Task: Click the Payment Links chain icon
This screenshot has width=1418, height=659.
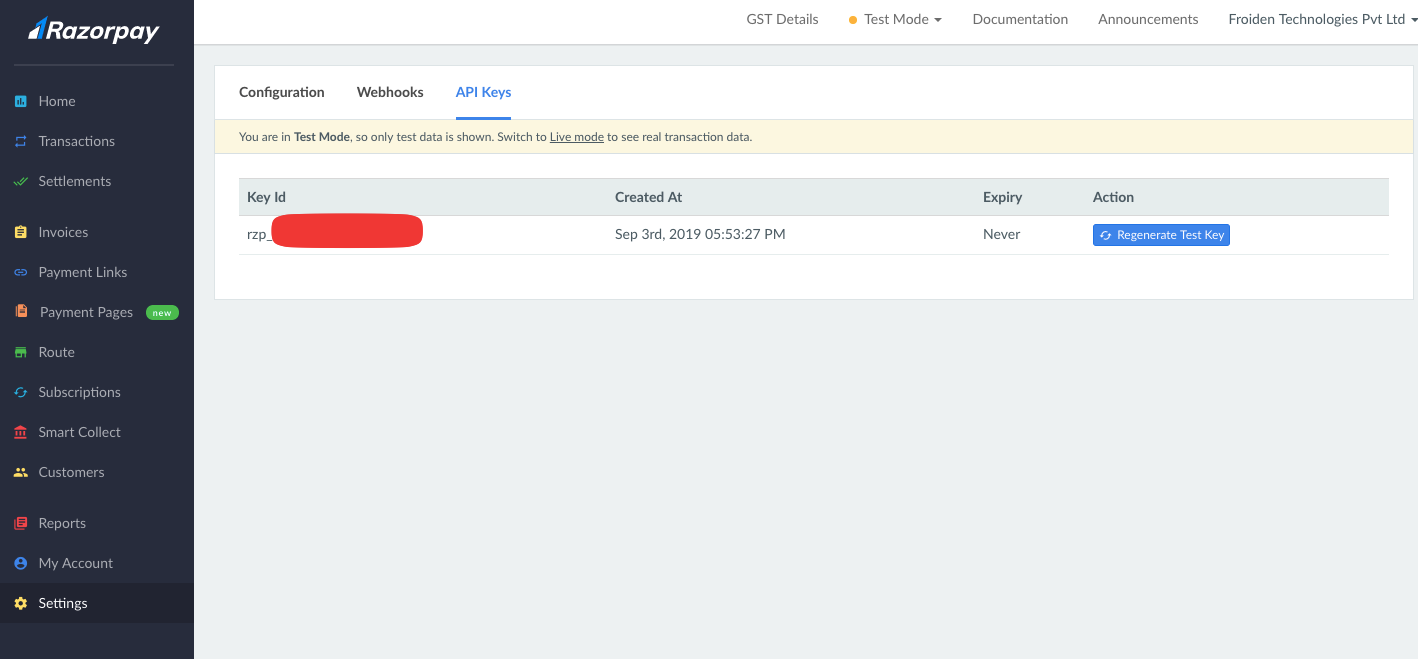Action: tap(20, 272)
